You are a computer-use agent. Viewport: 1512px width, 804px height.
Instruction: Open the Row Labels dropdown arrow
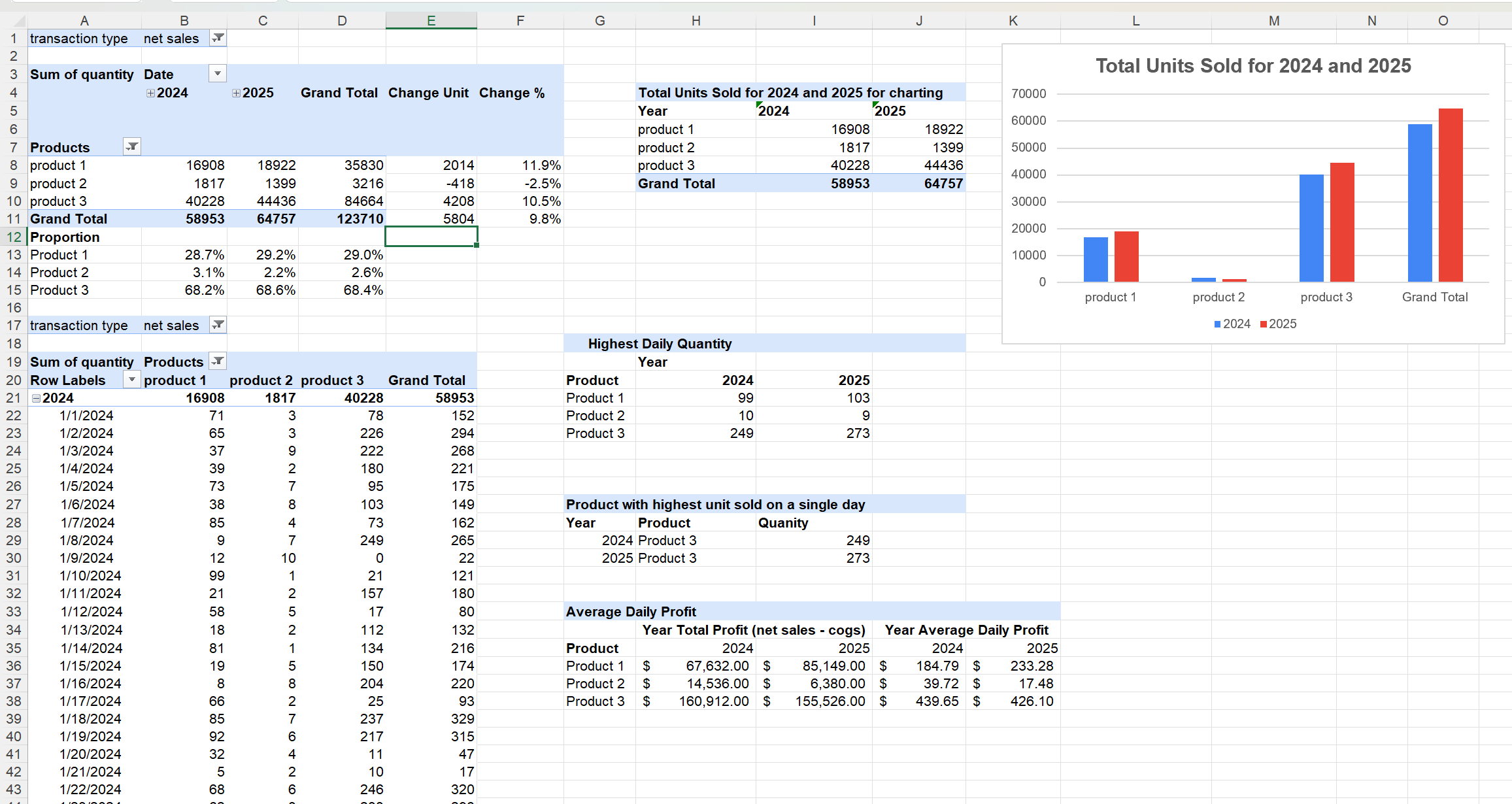pyautogui.click(x=131, y=380)
